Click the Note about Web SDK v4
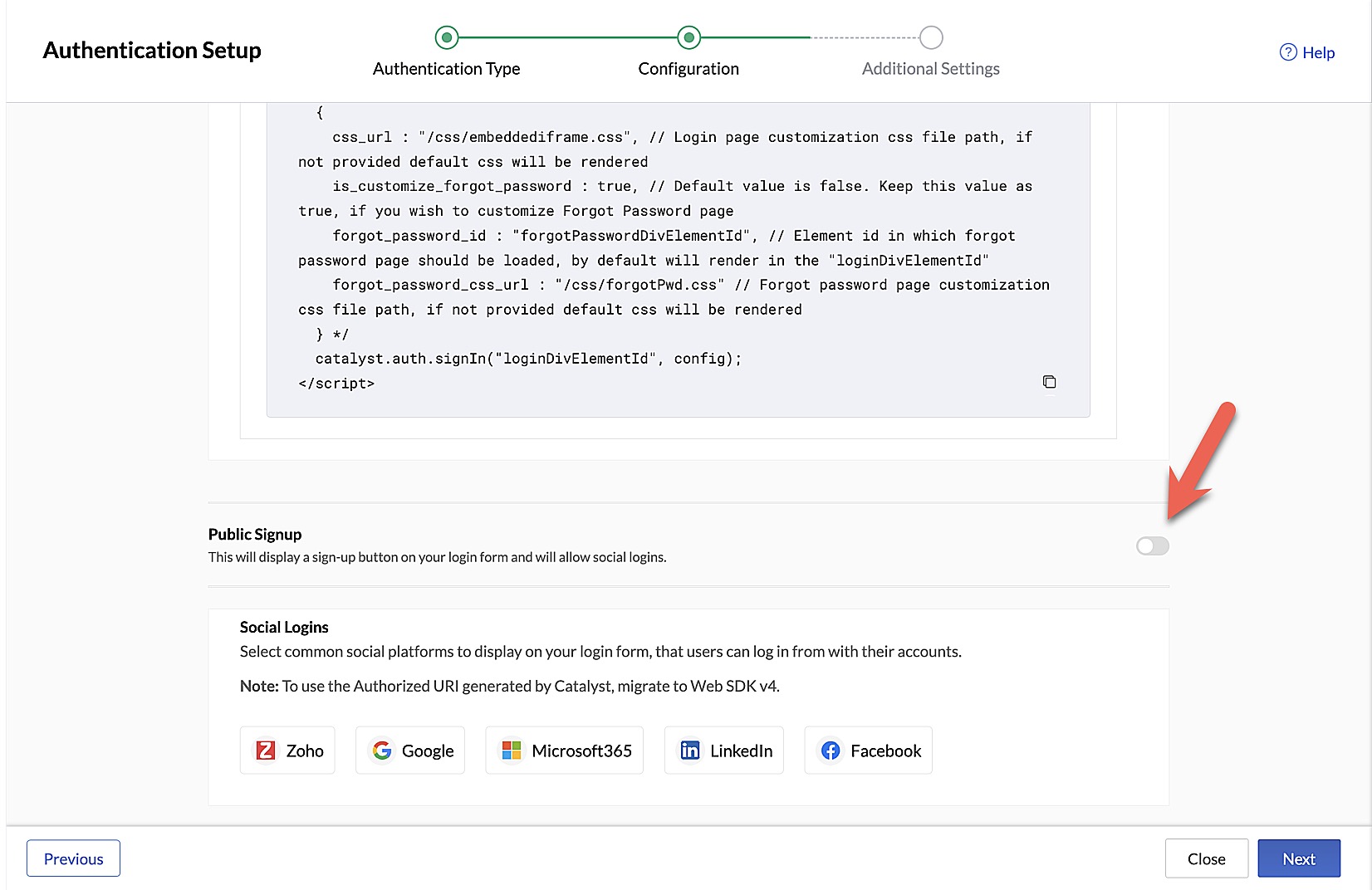 tap(510, 686)
